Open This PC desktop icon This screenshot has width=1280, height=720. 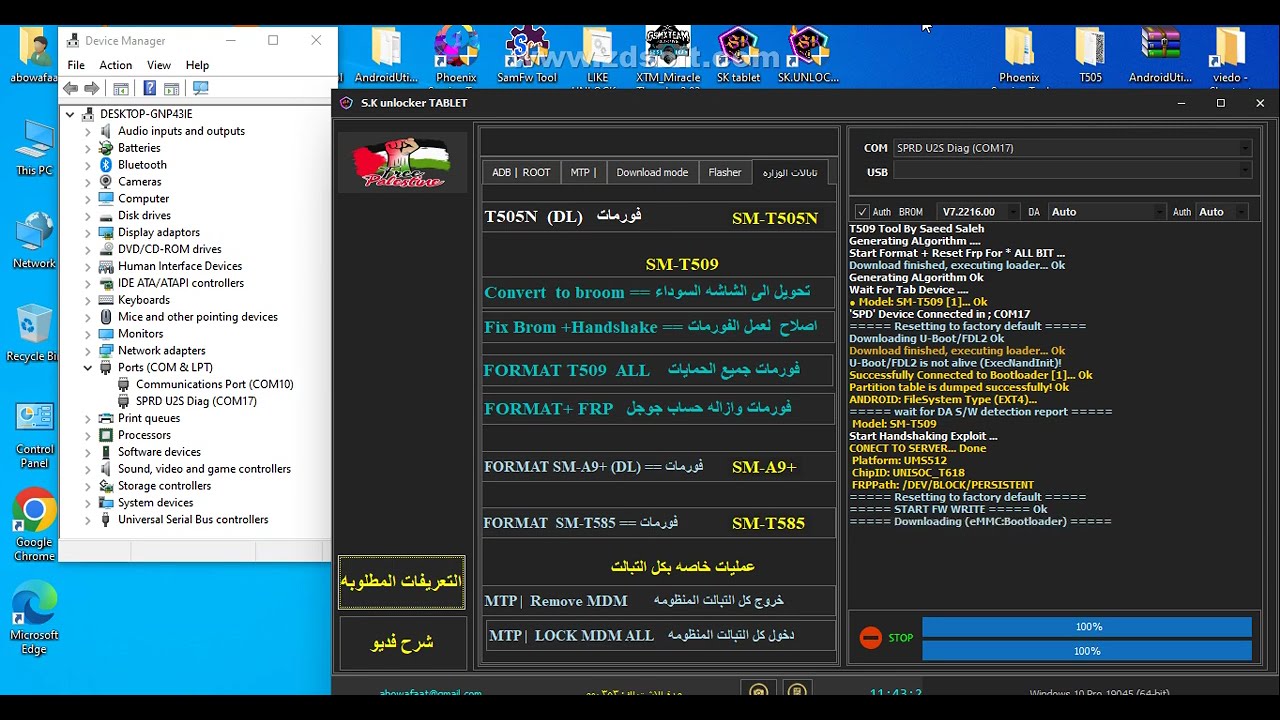pyautogui.click(x=34, y=148)
